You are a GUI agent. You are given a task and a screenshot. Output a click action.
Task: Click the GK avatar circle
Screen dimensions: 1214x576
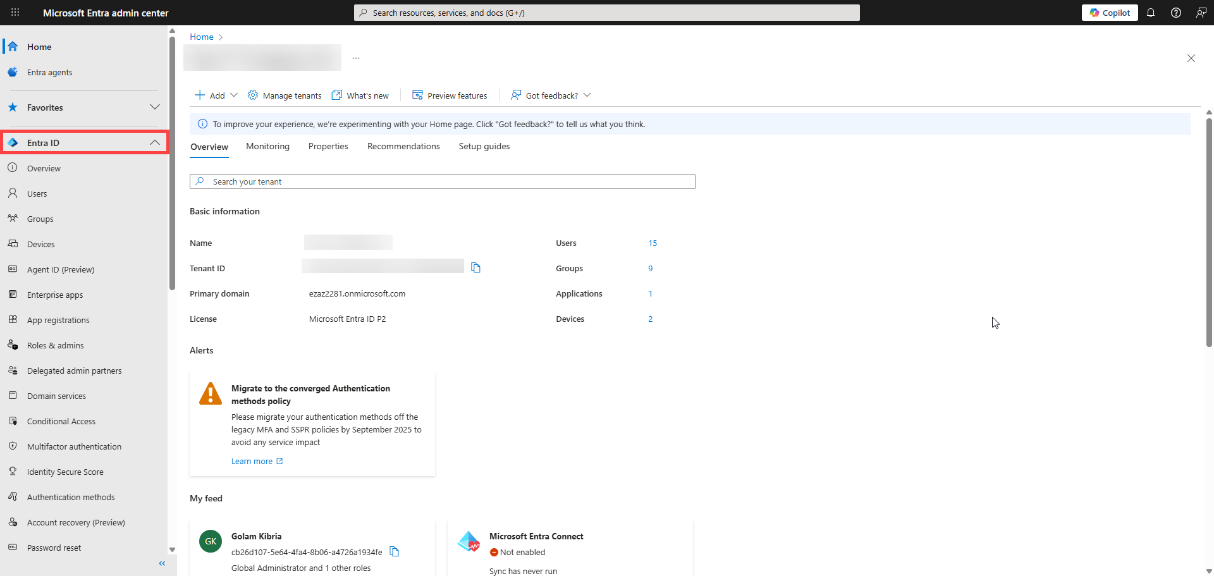211,542
